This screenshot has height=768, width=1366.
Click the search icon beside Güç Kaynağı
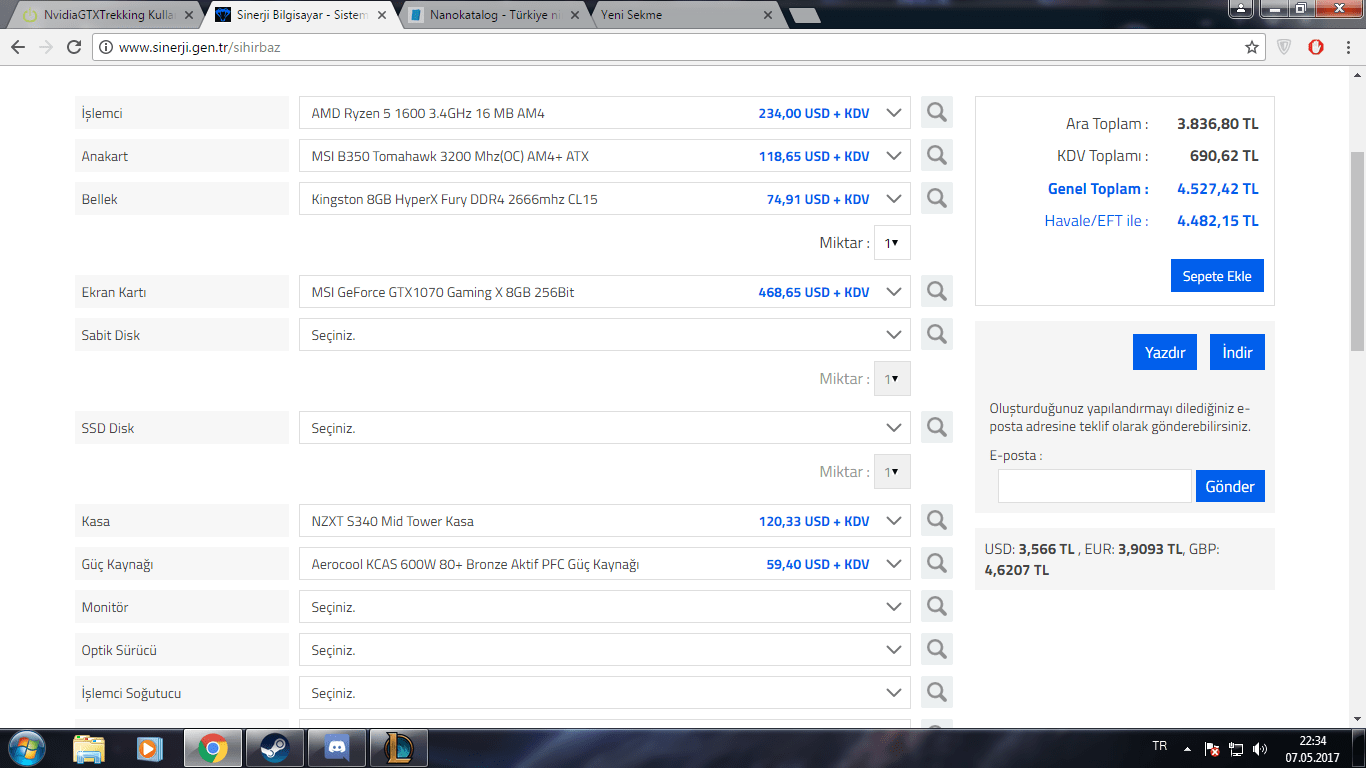(x=937, y=564)
